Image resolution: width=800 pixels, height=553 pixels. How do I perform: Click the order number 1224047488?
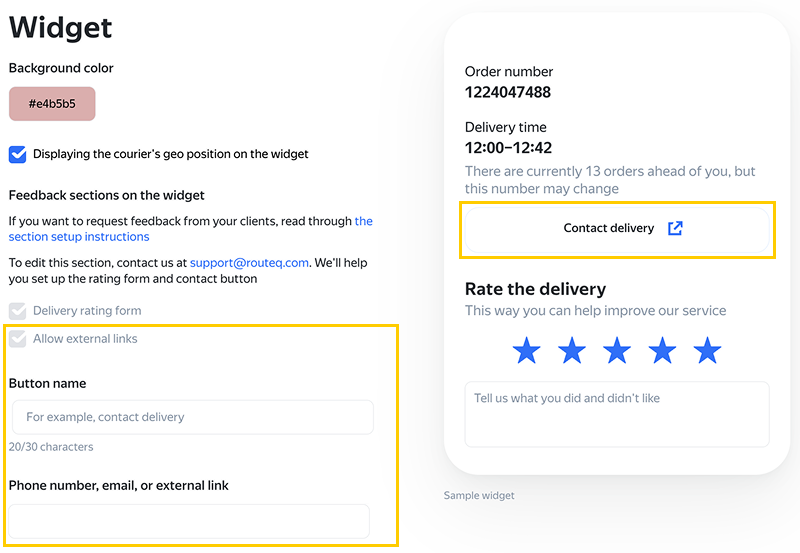[508, 93]
